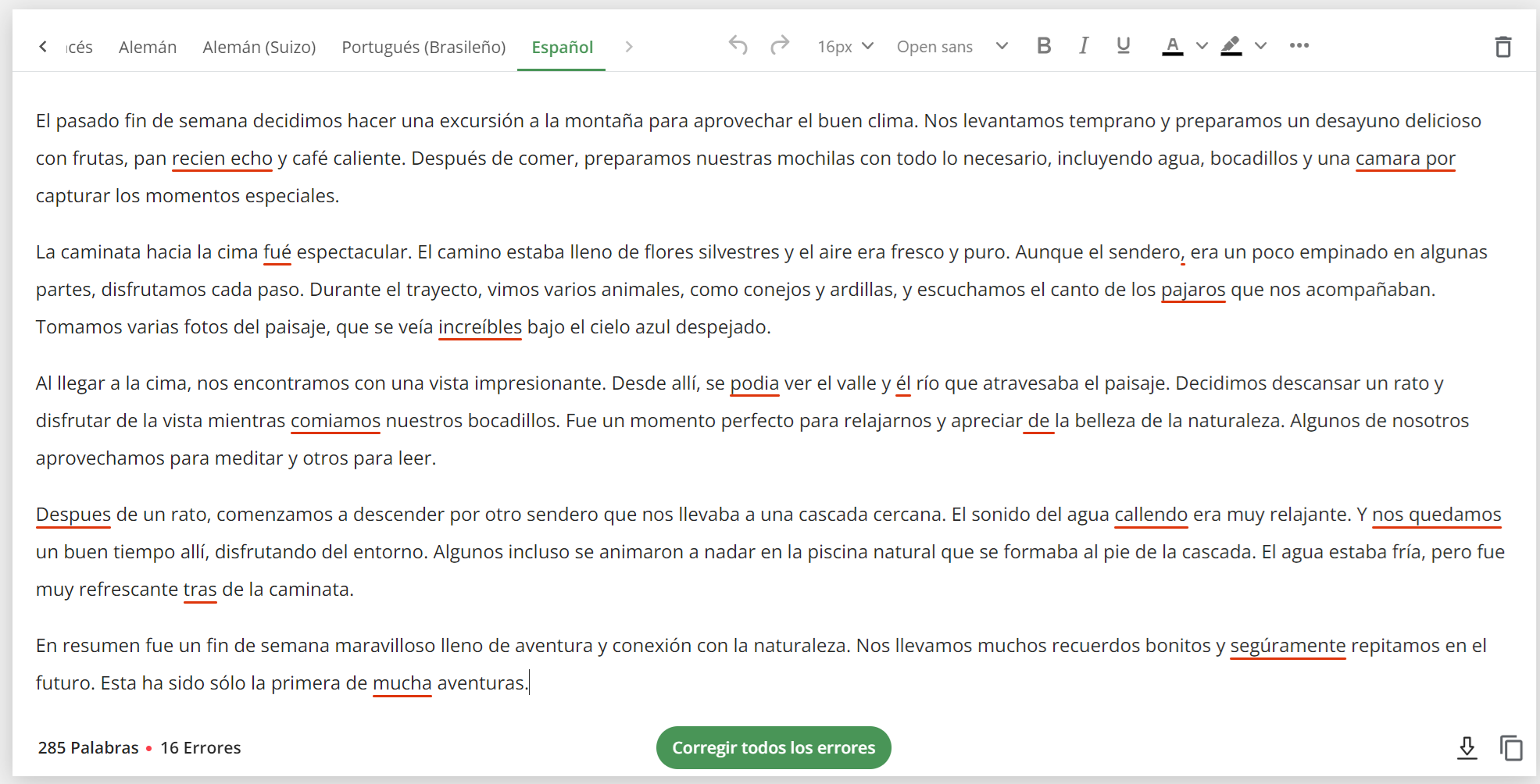Expand the text color dropdown arrow
The image size is (1540, 784).
1202,46
